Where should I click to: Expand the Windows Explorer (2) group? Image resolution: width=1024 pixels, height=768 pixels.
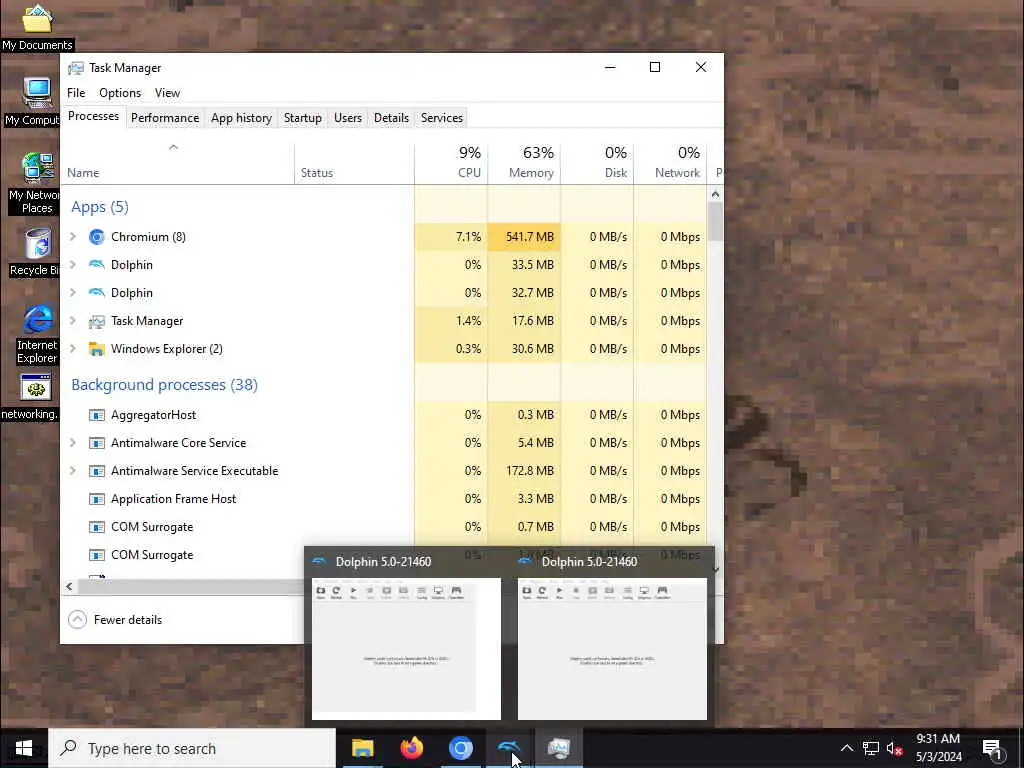[x=73, y=349]
